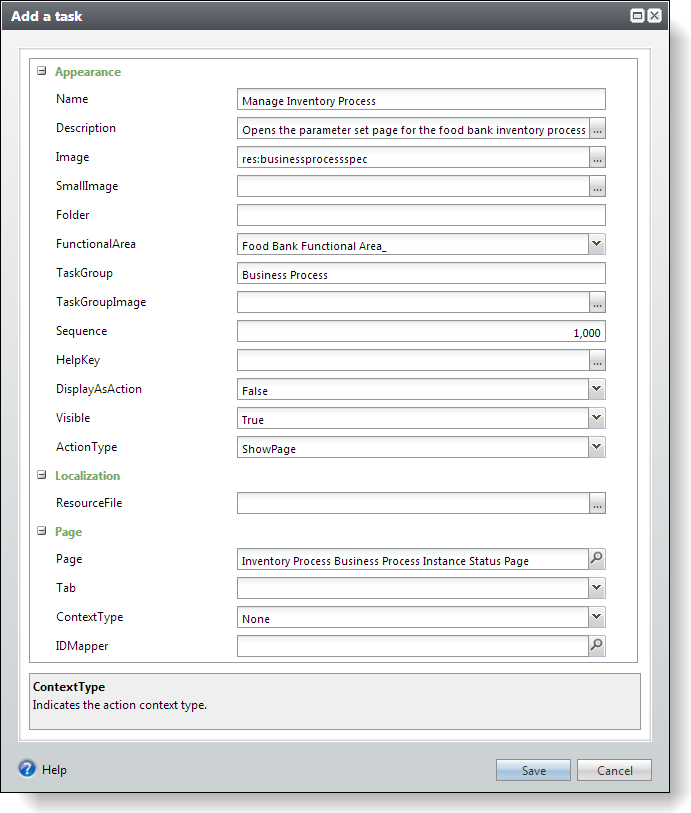Select the Sequence property label
This screenshot has height=813, width=691.
point(82,331)
